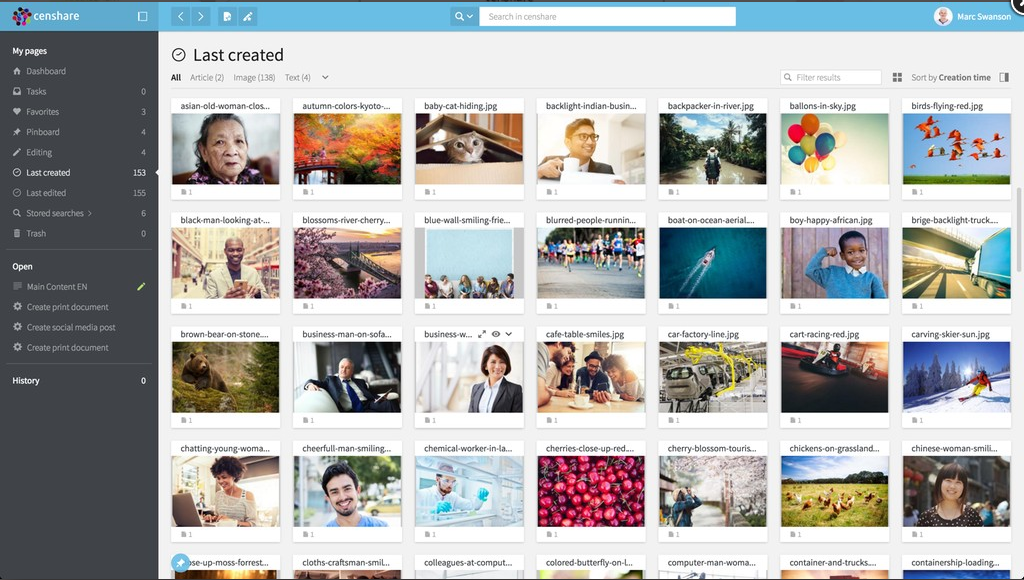Toggle preview eye on business-woman image
Screen dimensions: 1024x580
[x=496, y=334]
